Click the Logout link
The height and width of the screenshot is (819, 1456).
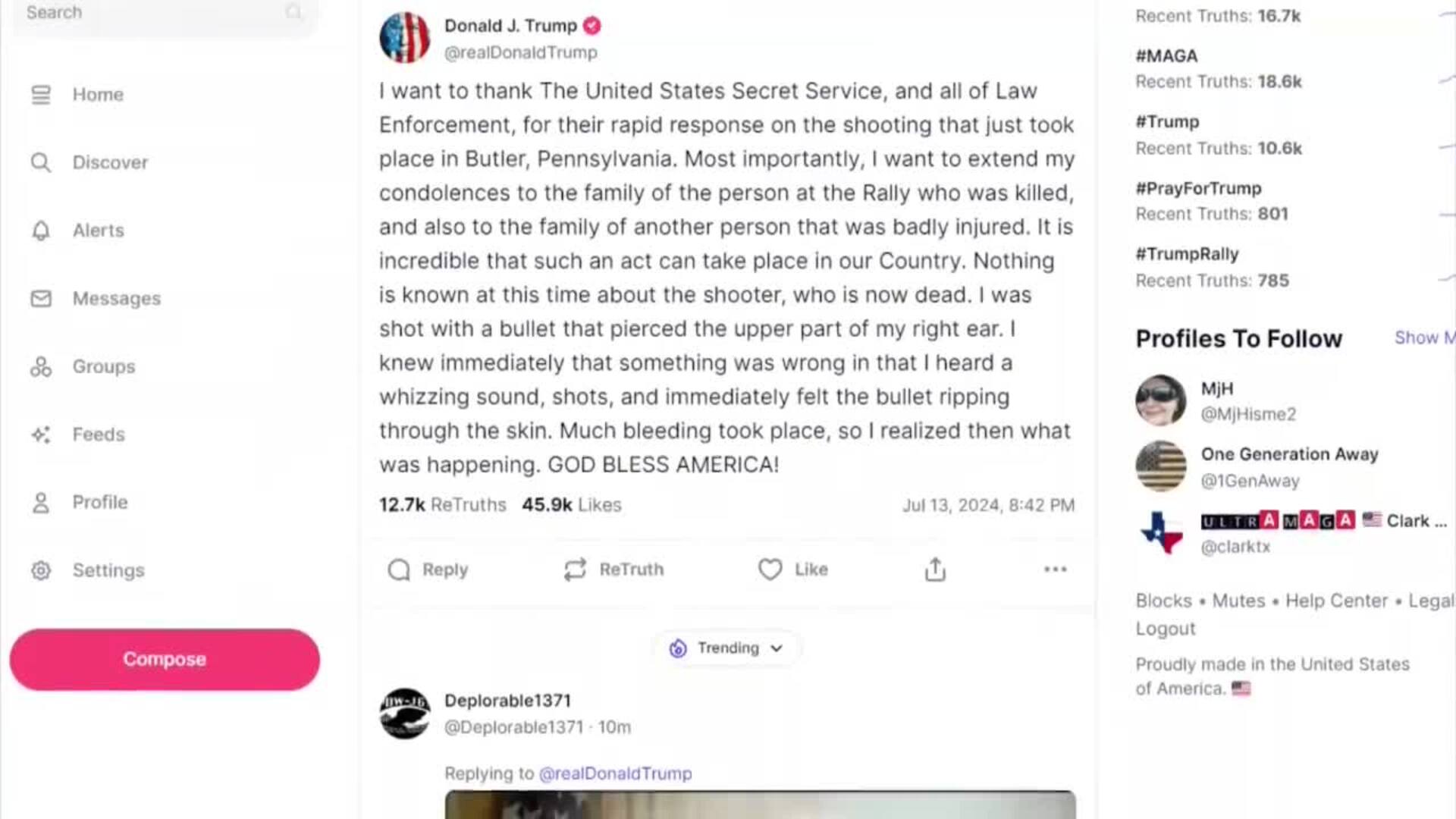[x=1165, y=629]
